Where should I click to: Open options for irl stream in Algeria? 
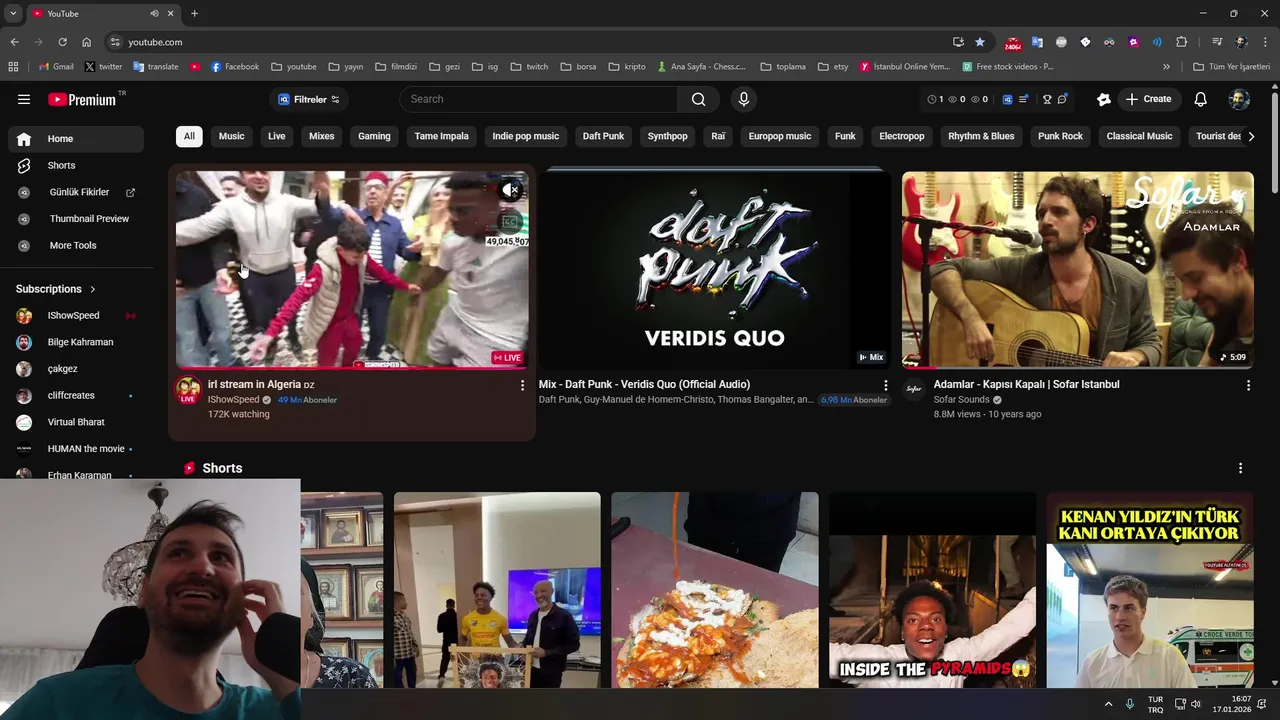(521, 385)
